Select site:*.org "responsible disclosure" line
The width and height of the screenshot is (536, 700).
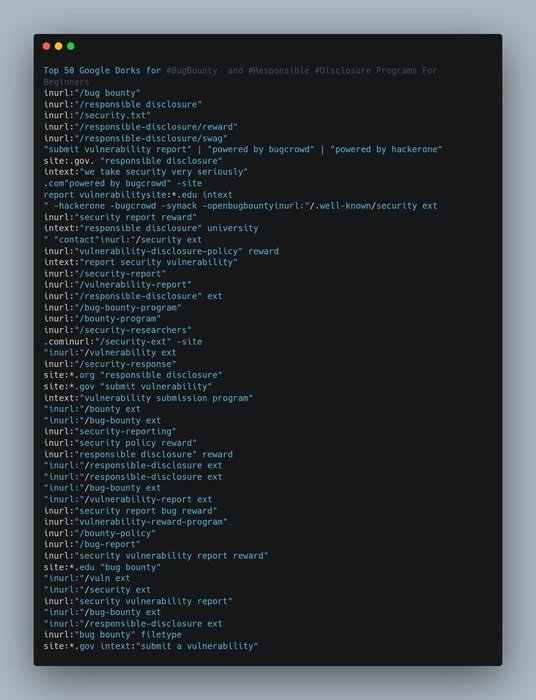tap(133, 375)
